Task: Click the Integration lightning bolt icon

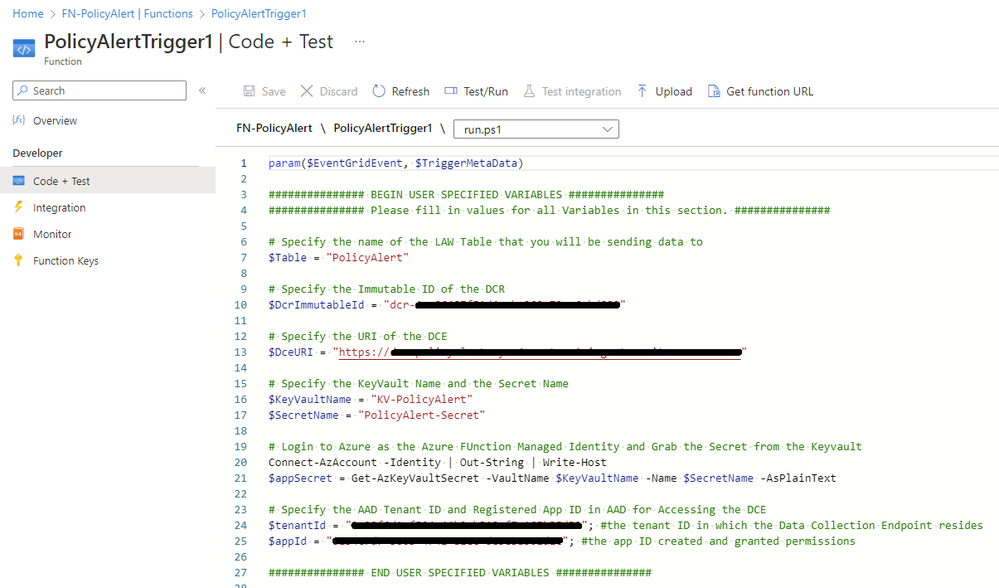Action: [x=18, y=207]
